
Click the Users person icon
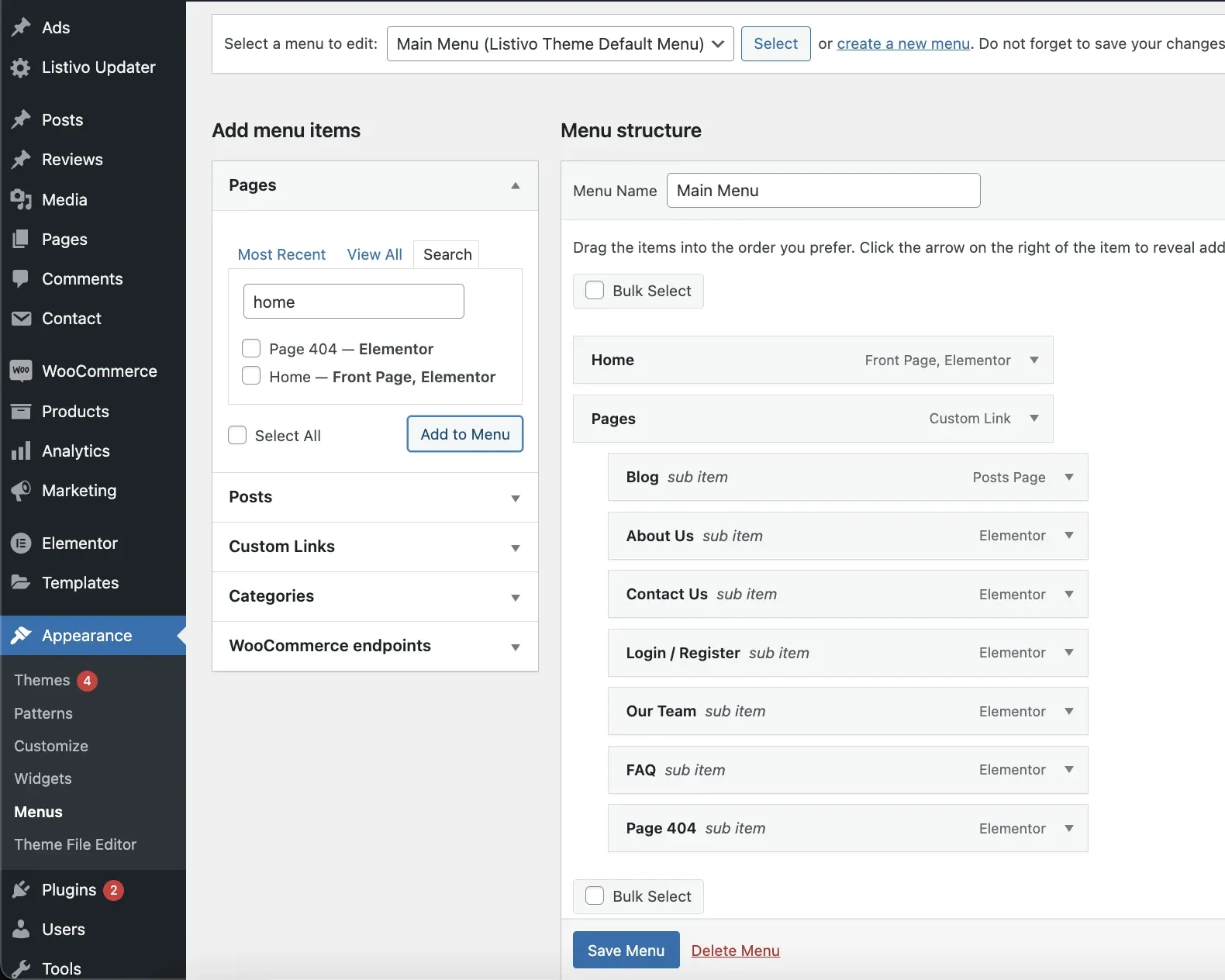click(x=21, y=929)
